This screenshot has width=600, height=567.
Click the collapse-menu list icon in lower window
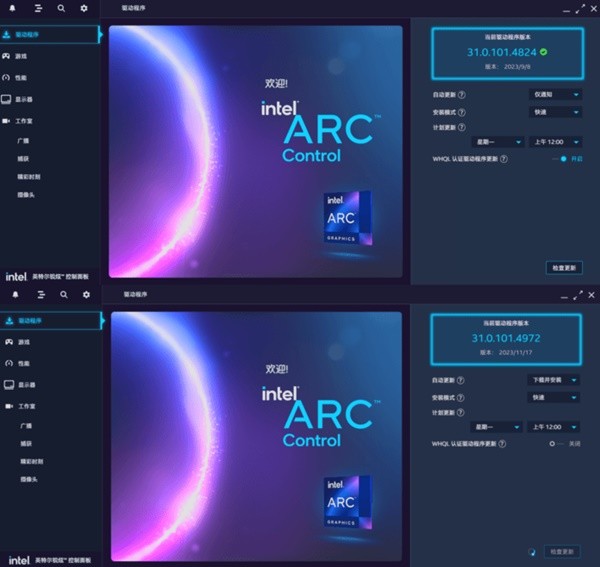(x=39, y=295)
